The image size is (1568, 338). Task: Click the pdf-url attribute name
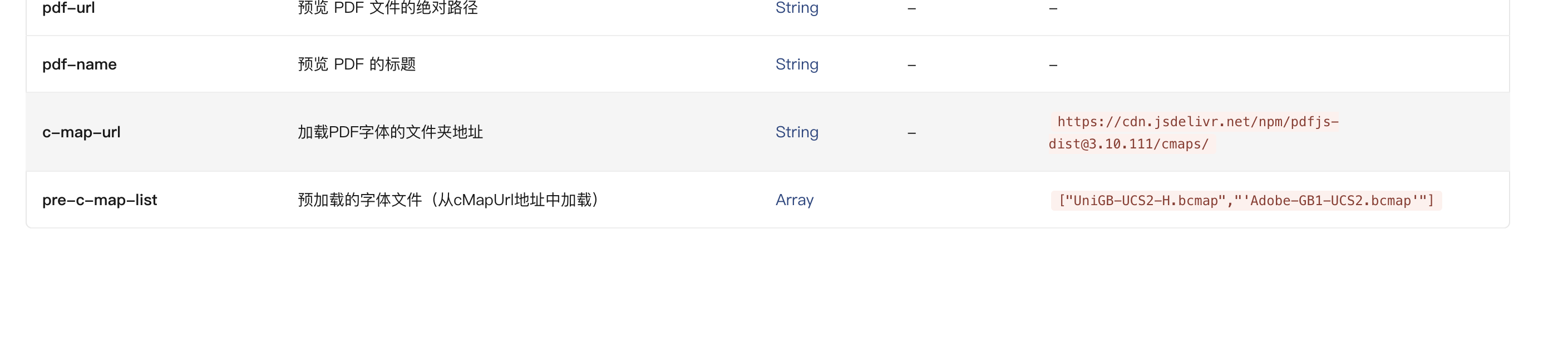[68, 8]
